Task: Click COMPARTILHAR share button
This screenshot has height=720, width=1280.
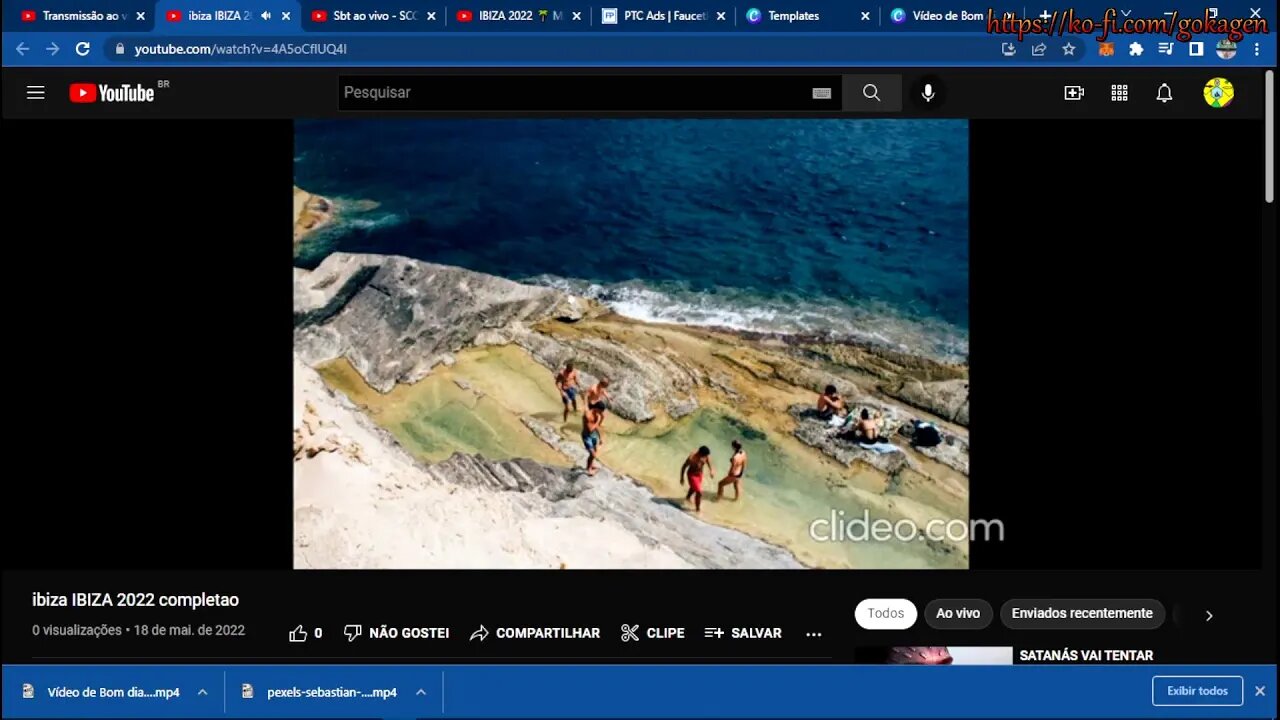Action: [x=535, y=633]
